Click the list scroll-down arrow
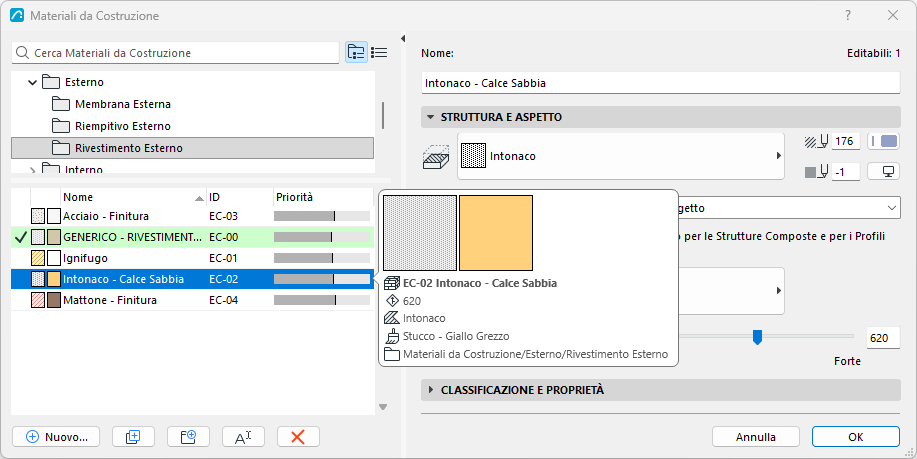This screenshot has width=917, height=459. pyautogui.click(x=383, y=407)
